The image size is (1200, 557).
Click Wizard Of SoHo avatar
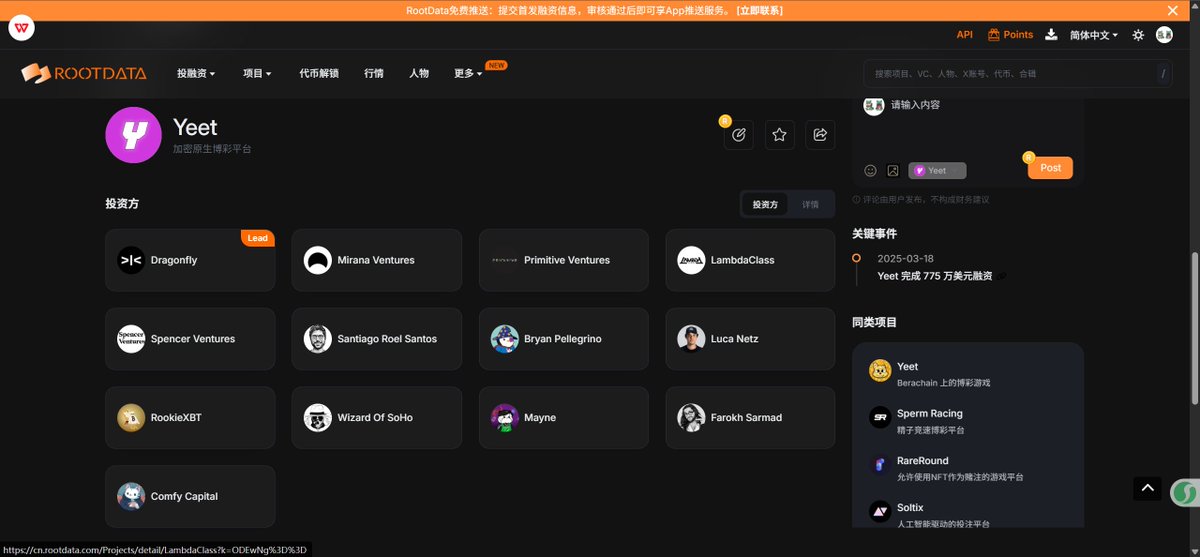(x=317, y=417)
